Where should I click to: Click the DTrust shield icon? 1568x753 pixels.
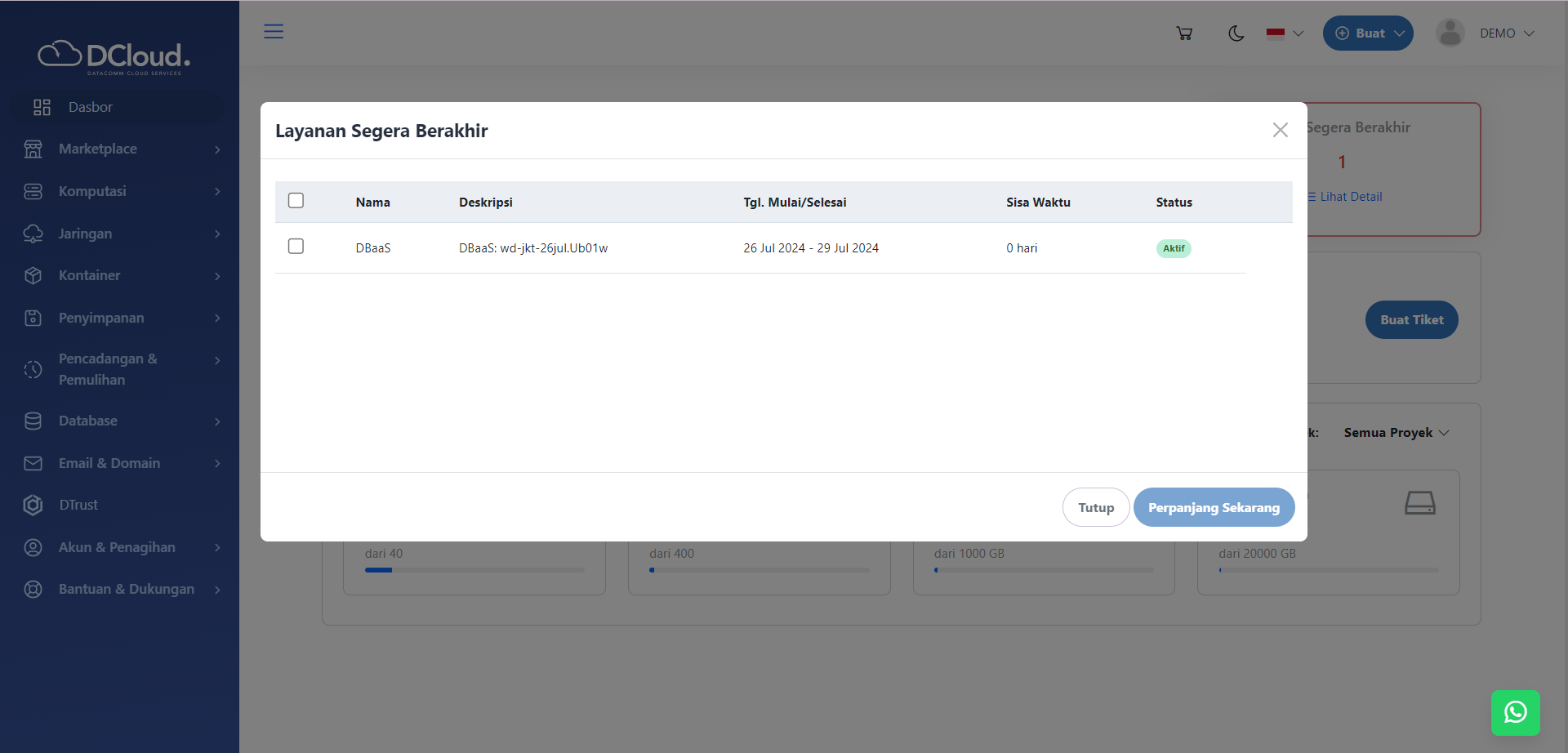tap(33, 506)
